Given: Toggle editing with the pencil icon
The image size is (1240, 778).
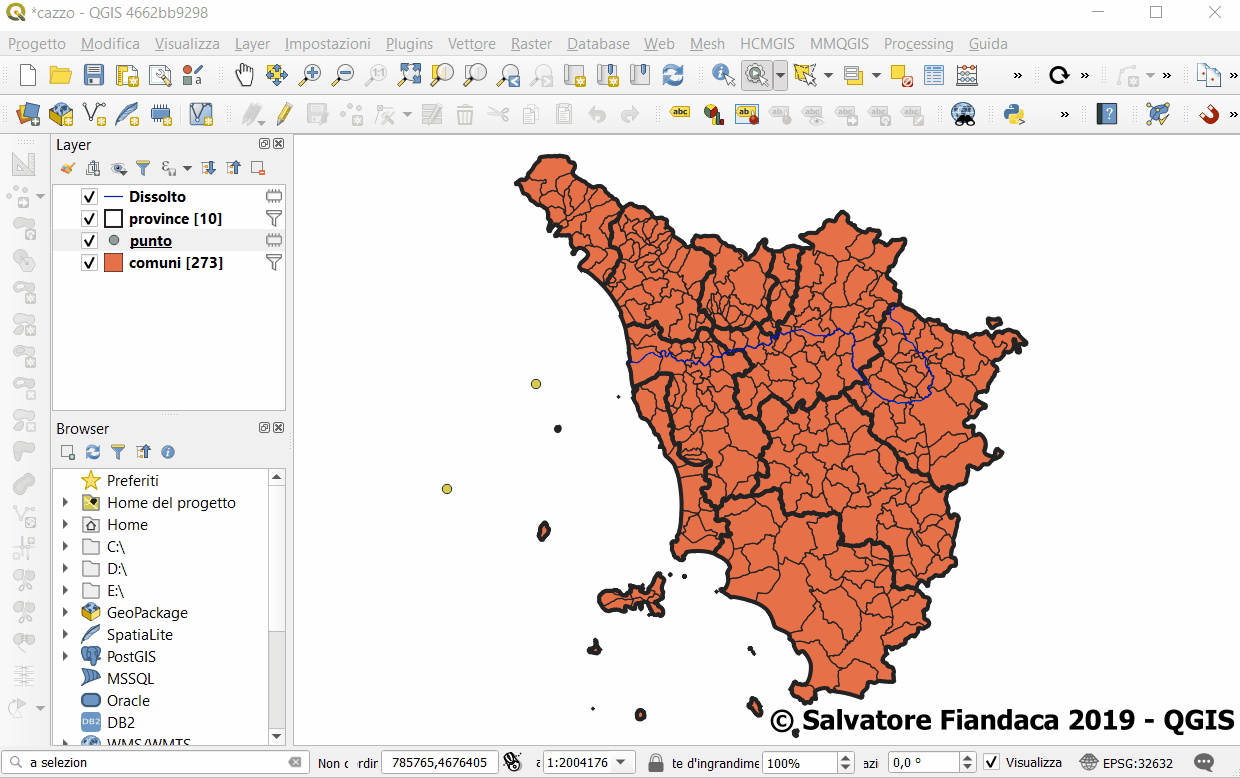Looking at the screenshot, I should click(284, 114).
